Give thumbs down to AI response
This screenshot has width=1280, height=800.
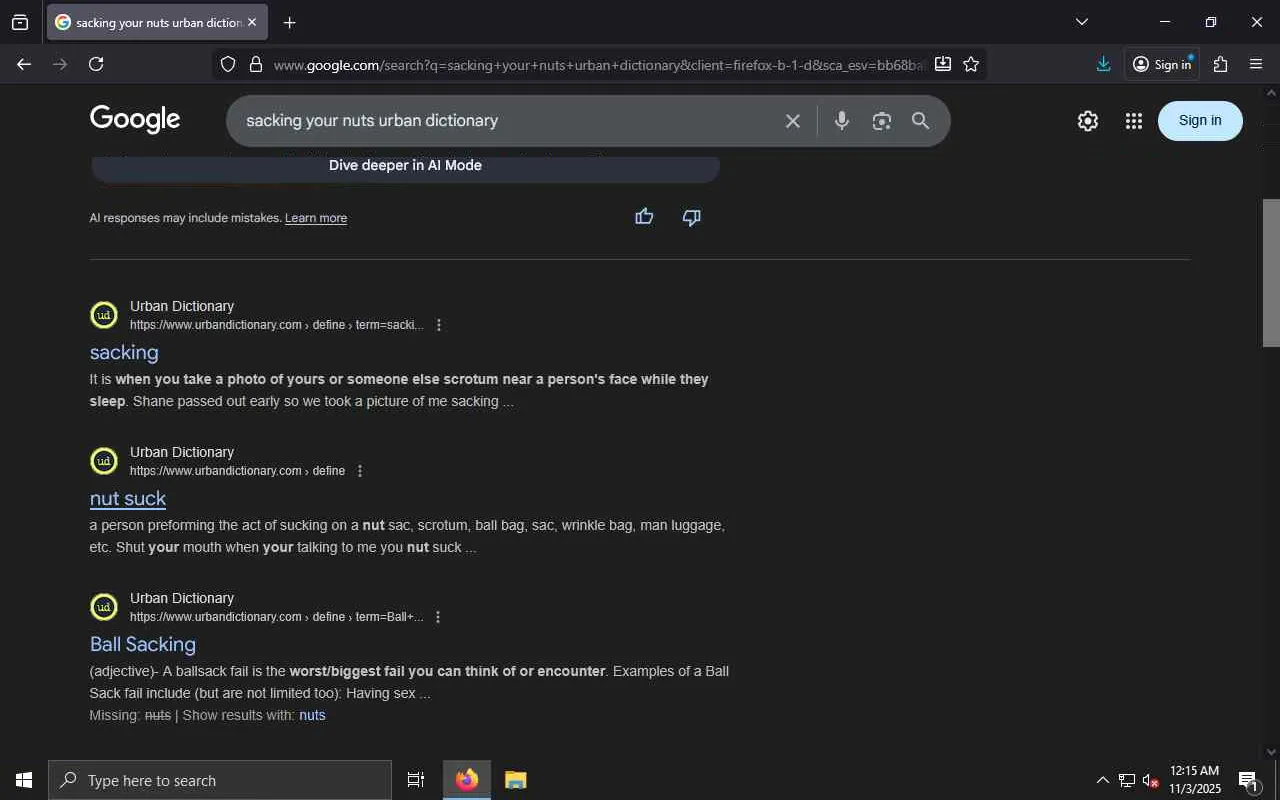click(x=691, y=217)
